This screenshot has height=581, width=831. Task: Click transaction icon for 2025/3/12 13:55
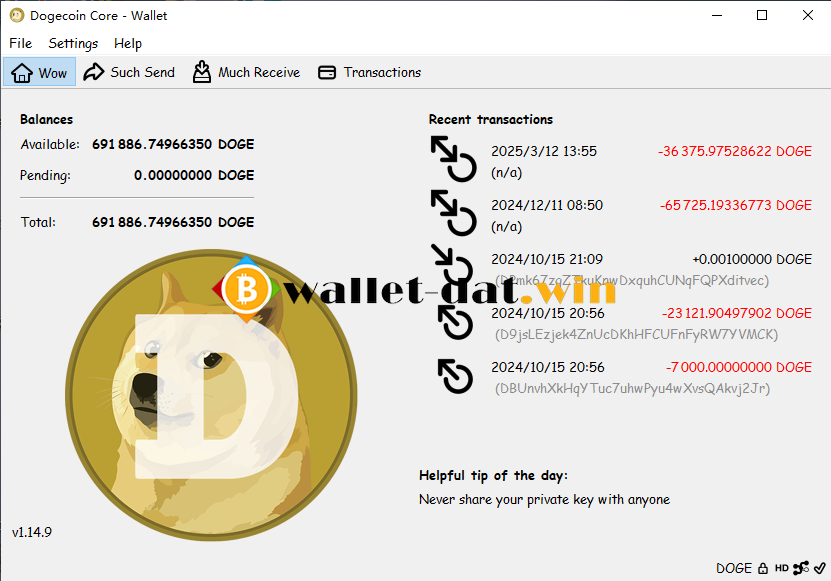coord(453,159)
